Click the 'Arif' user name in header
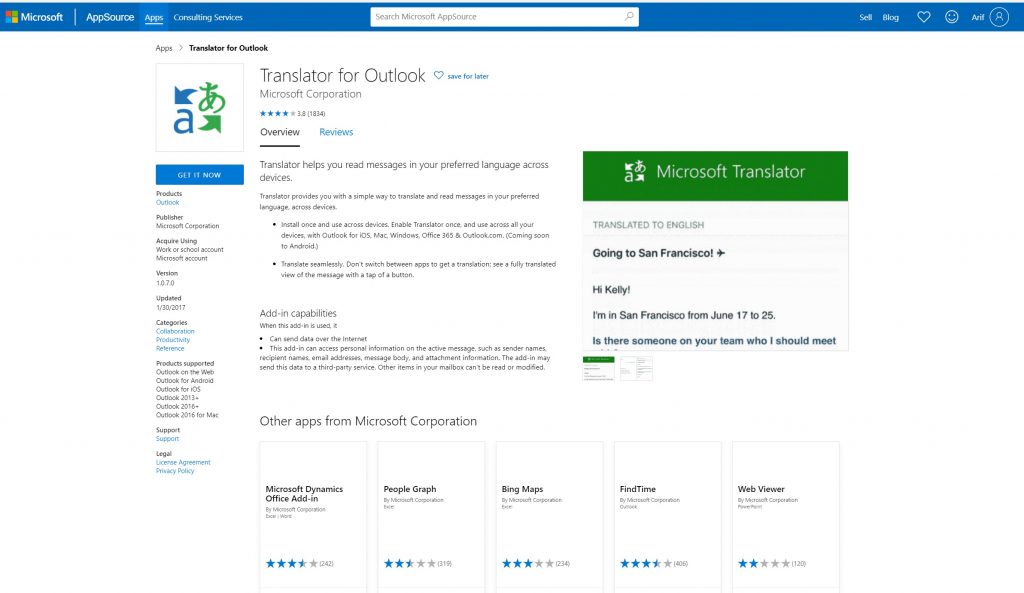This screenshot has height=593, width=1024. (x=977, y=18)
